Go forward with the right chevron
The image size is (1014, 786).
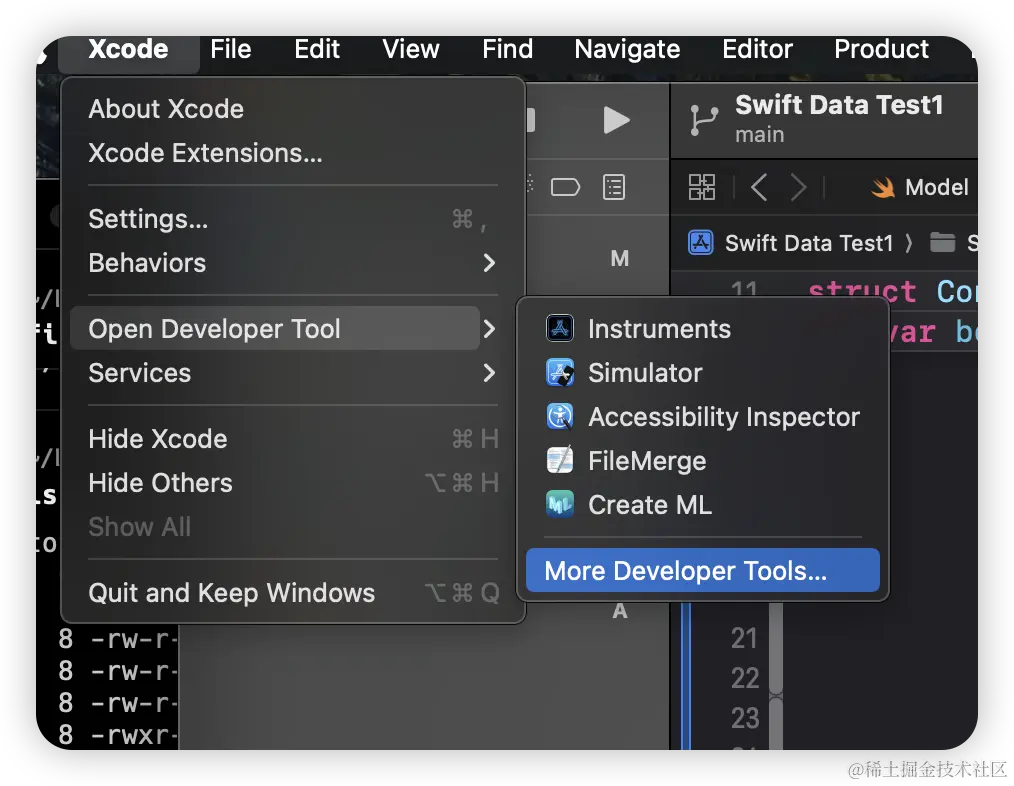point(799,188)
